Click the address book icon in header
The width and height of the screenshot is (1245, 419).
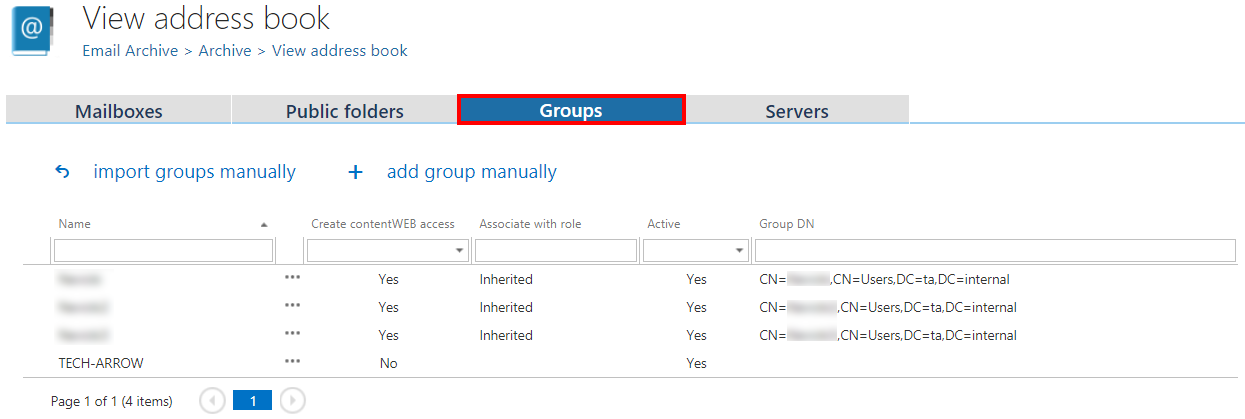(32, 31)
